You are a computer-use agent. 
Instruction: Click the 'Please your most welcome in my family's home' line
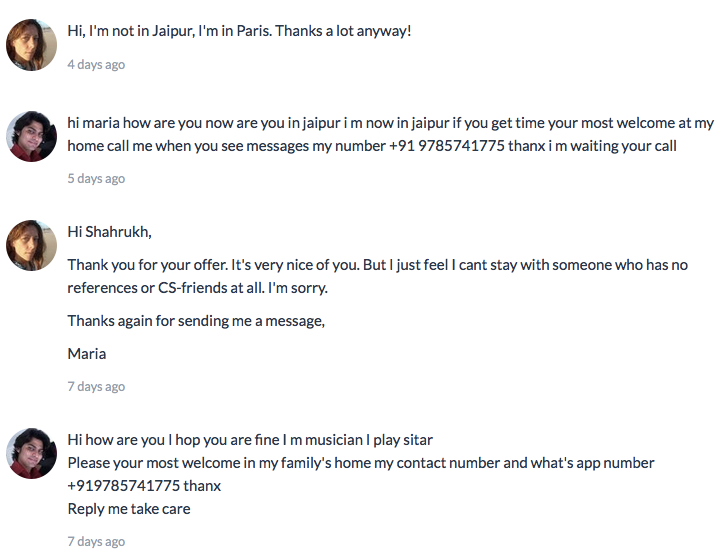tap(361, 462)
